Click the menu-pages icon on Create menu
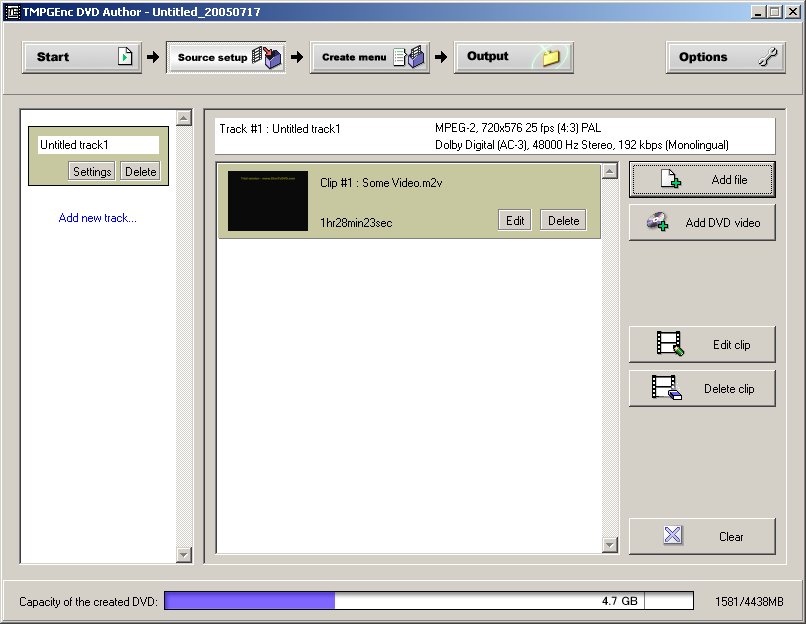Screen dimensions: 806x624 [x=409, y=57]
